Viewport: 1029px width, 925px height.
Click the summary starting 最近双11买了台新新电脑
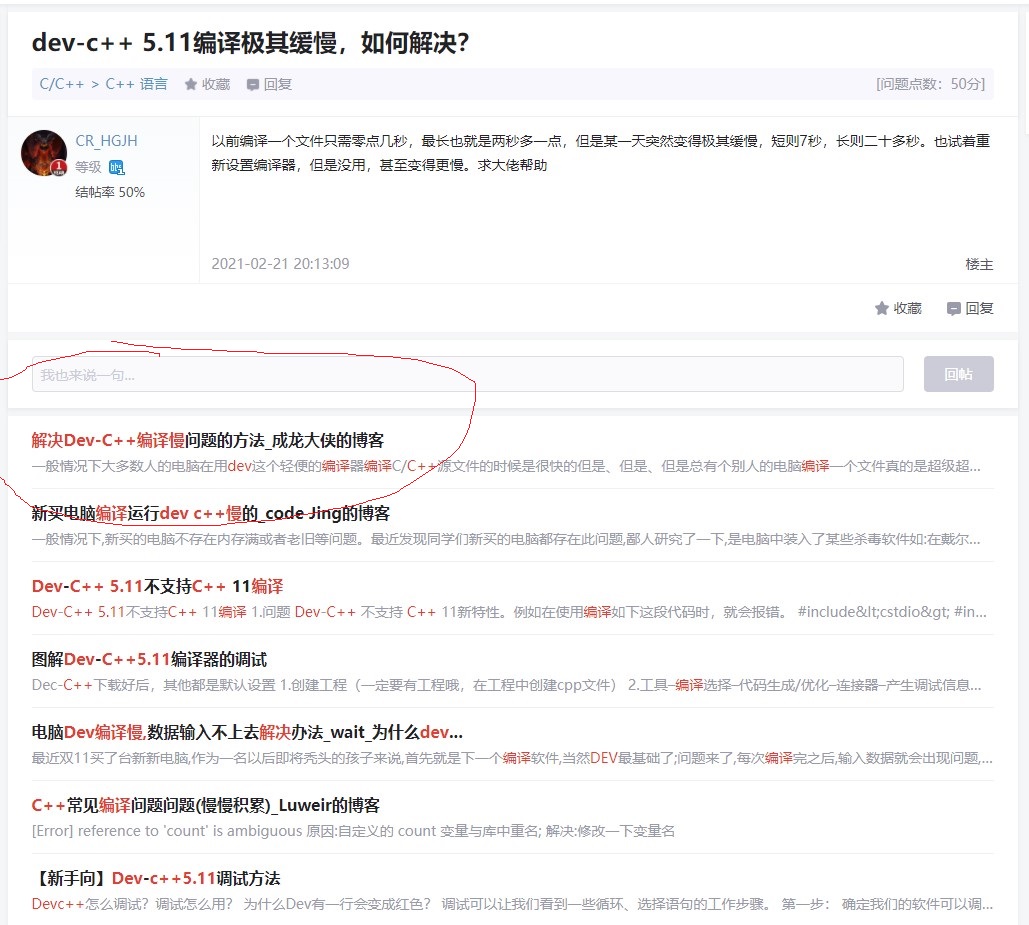tap(512, 758)
